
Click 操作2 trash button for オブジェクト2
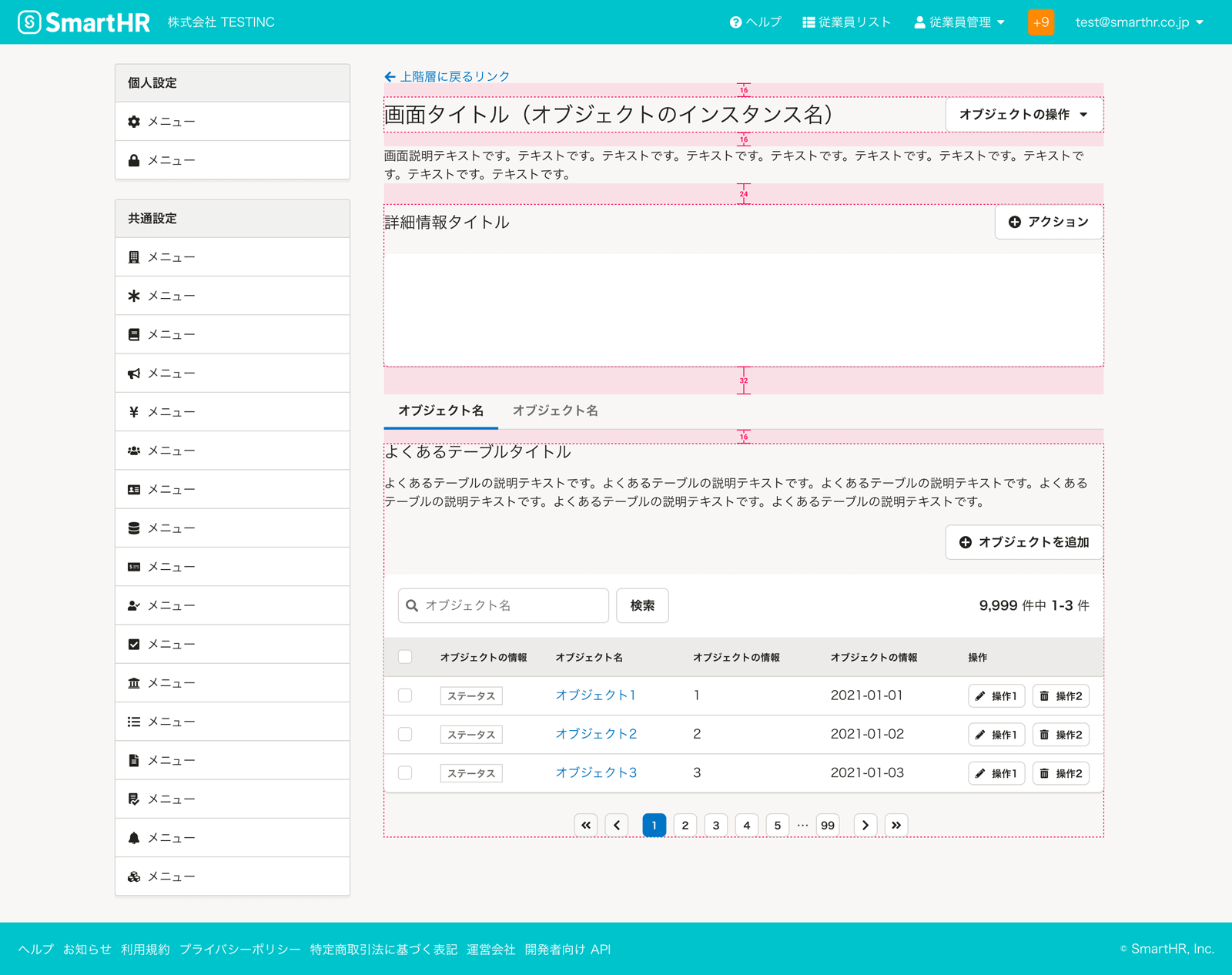(1060, 735)
